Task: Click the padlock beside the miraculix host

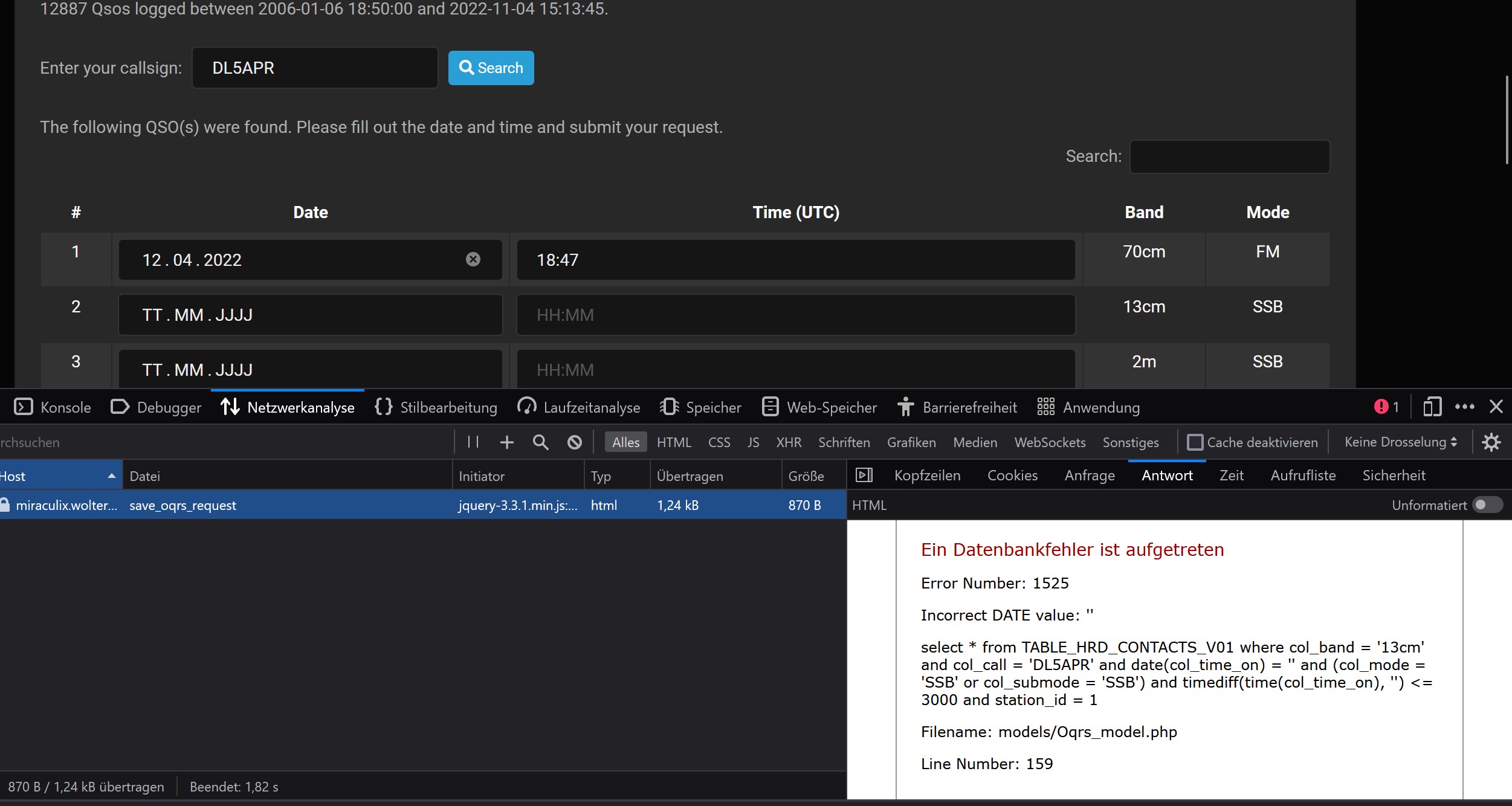Action: [5, 505]
